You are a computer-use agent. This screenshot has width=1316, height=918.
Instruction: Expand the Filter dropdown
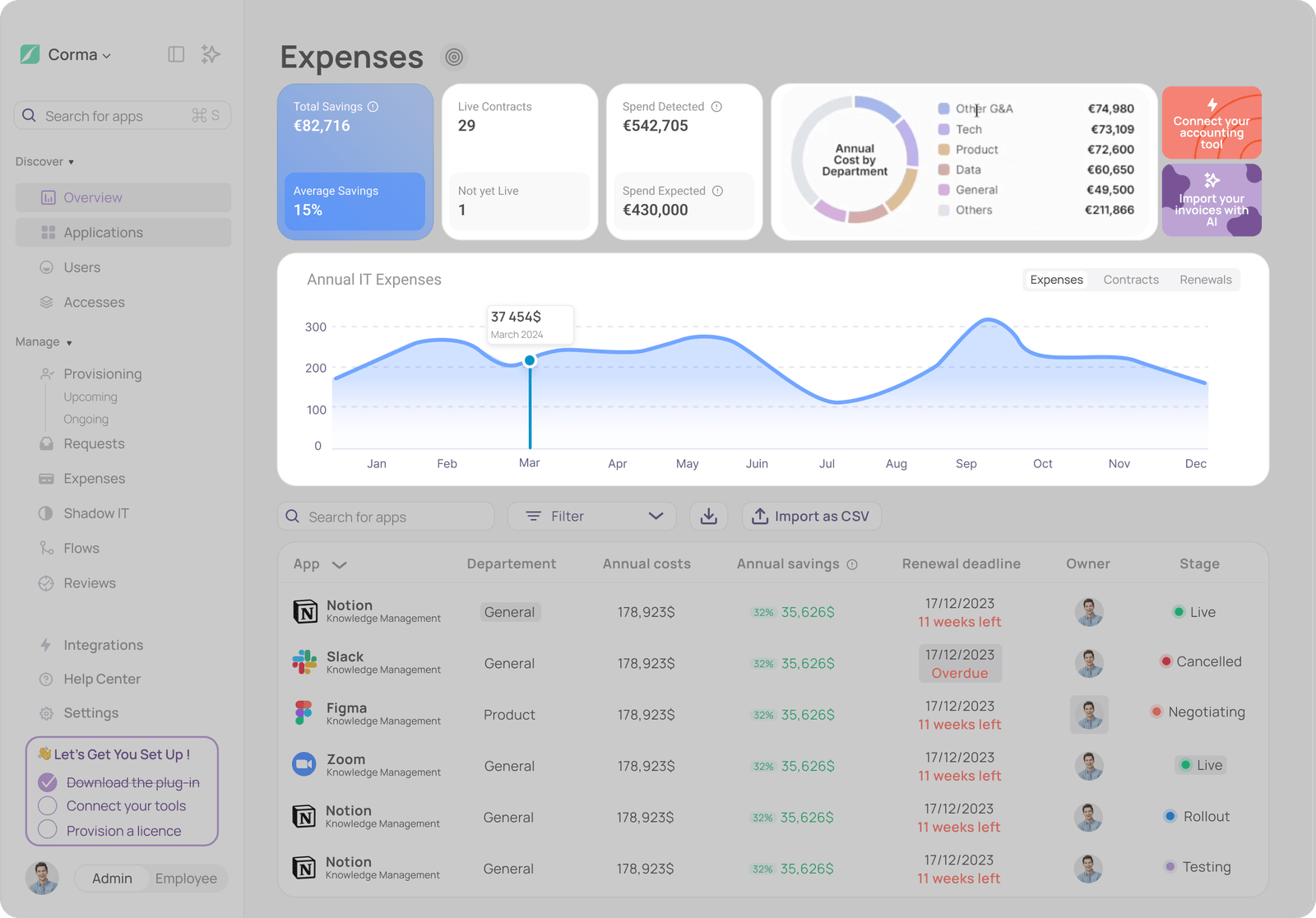click(592, 517)
